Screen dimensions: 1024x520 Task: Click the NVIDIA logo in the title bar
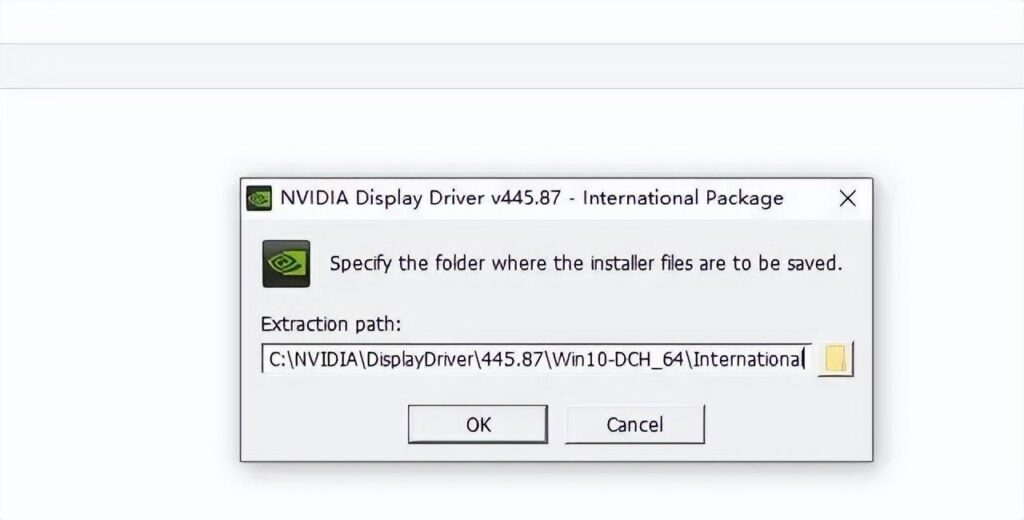coord(259,198)
